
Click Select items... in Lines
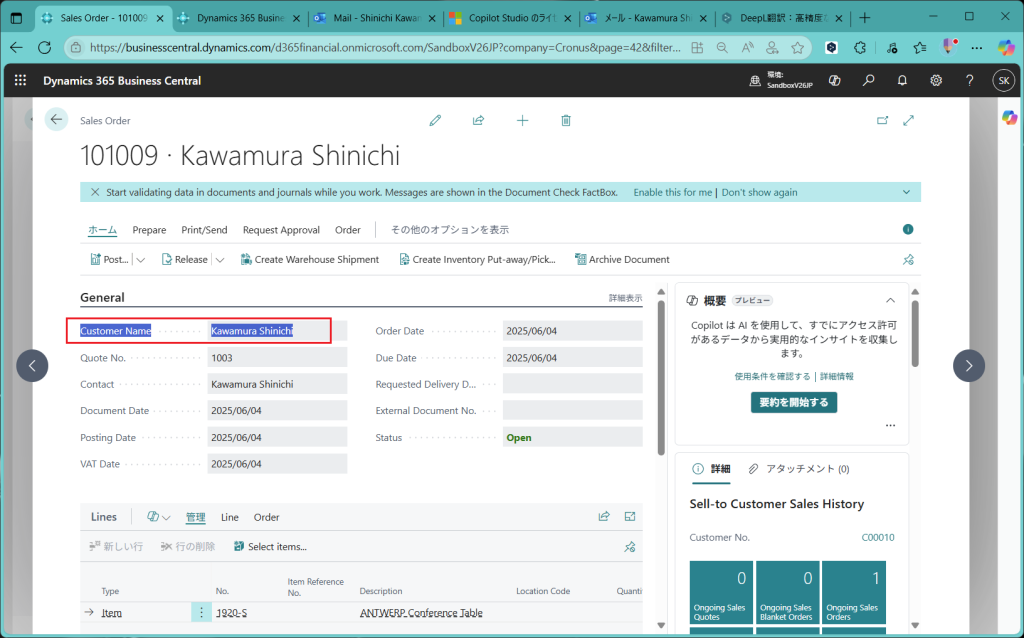click(x=270, y=547)
